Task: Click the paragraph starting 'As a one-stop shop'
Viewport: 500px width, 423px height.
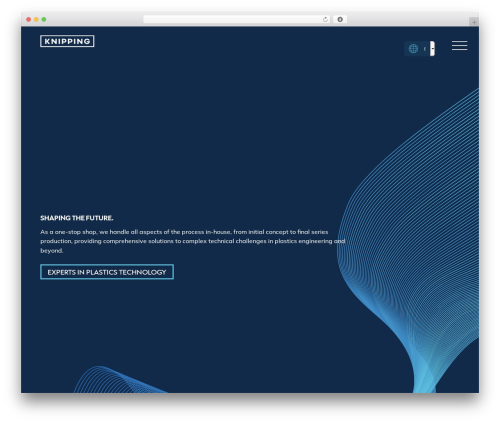Action: tap(193, 241)
